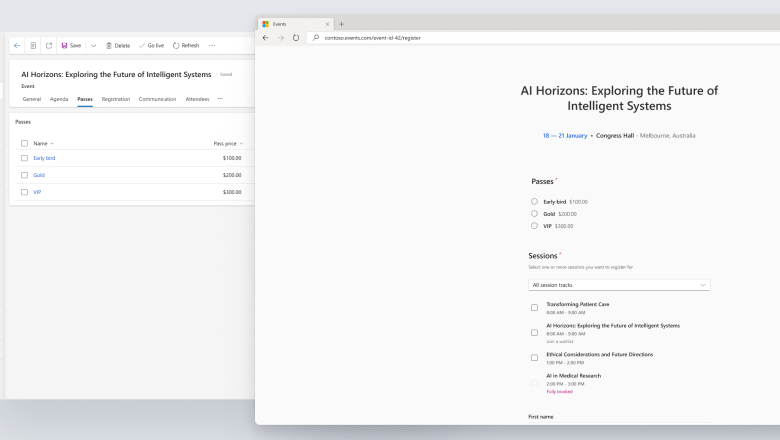Click the Fully booked label
The width and height of the screenshot is (780, 440).
coord(559,392)
